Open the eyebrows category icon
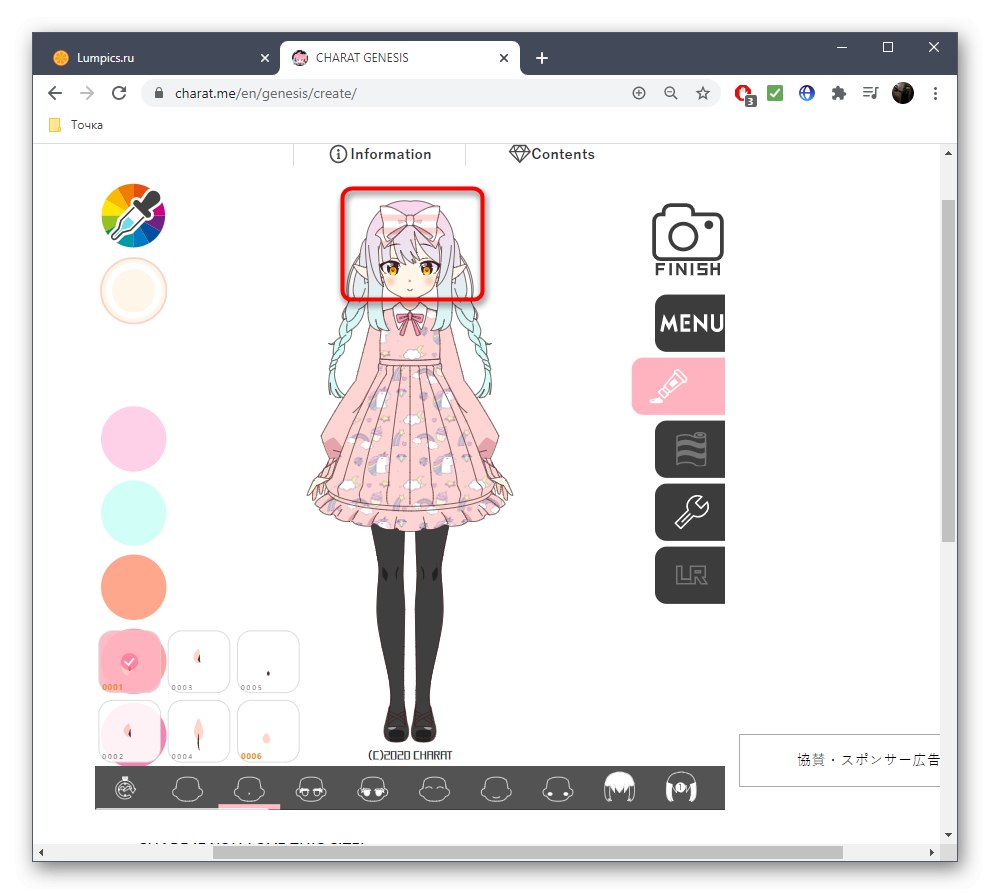Viewport: 990px width, 894px height. pyautogui.click(x=311, y=788)
